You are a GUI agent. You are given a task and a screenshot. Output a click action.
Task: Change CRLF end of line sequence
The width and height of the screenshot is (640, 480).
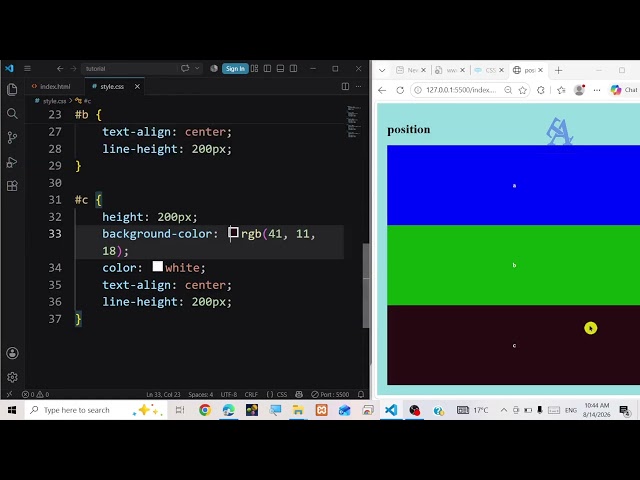[251, 394]
